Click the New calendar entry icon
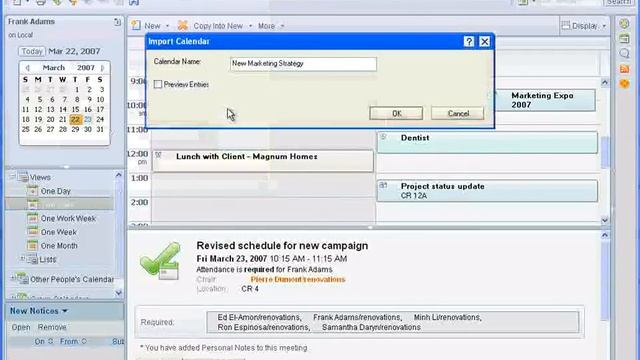 [136, 25]
